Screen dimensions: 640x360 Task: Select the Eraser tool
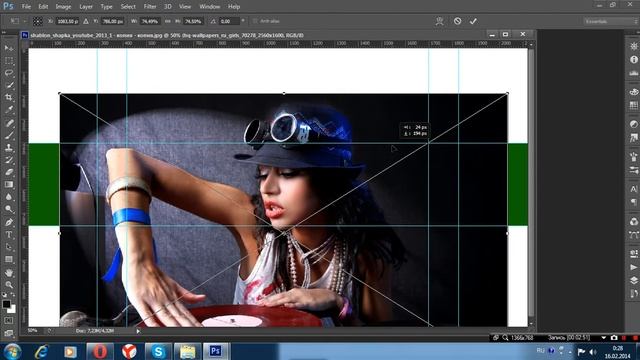(x=9, y=172)
